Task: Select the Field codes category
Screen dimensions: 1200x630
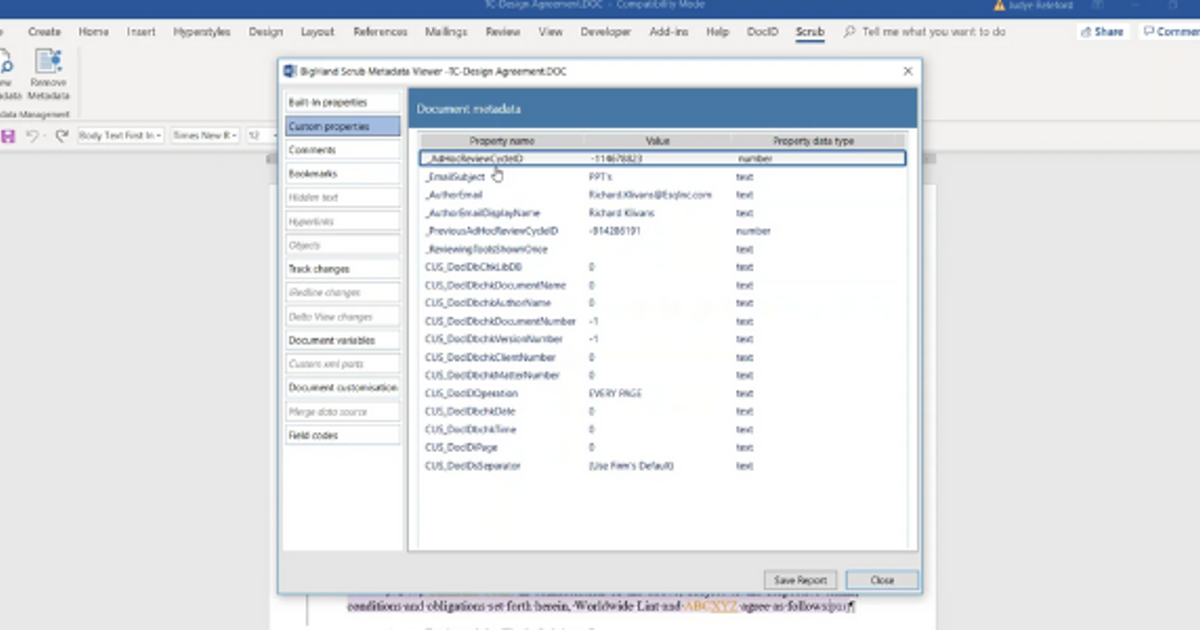Action: click(343, 435)
